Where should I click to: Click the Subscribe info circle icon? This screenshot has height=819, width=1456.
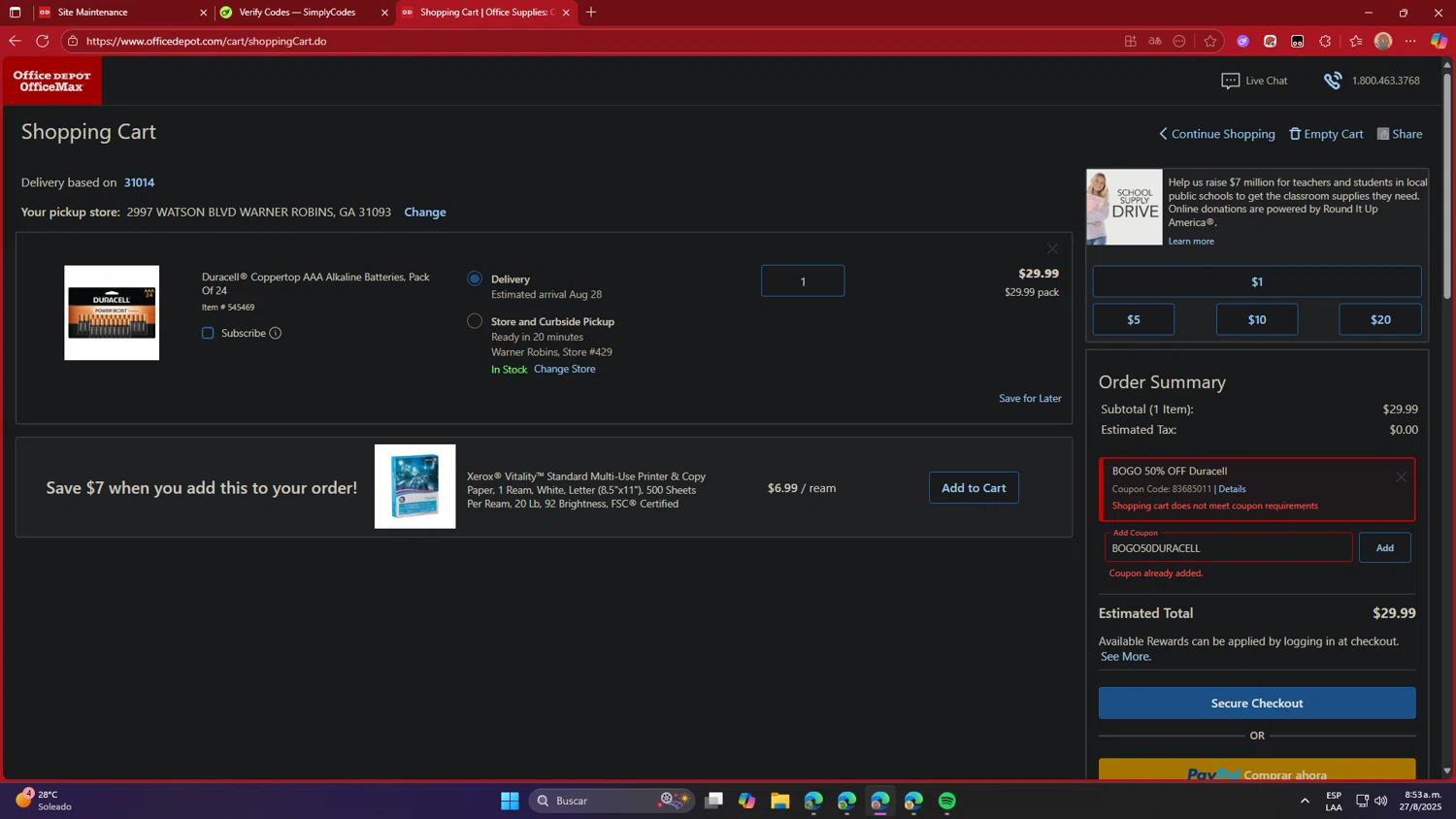click(x=276, y=333)
